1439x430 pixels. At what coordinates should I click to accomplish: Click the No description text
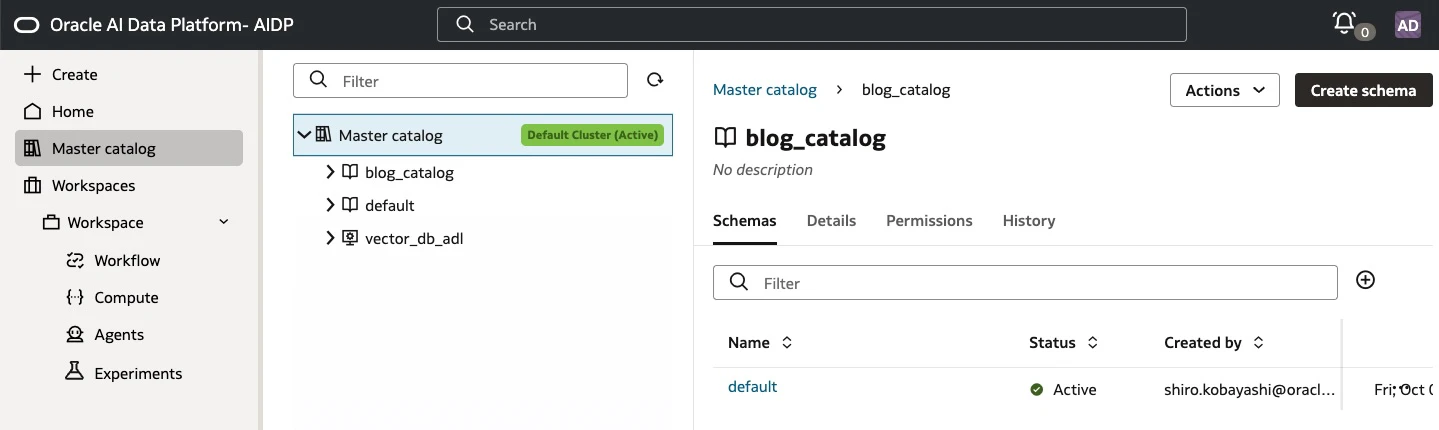[x=763, y=169]
